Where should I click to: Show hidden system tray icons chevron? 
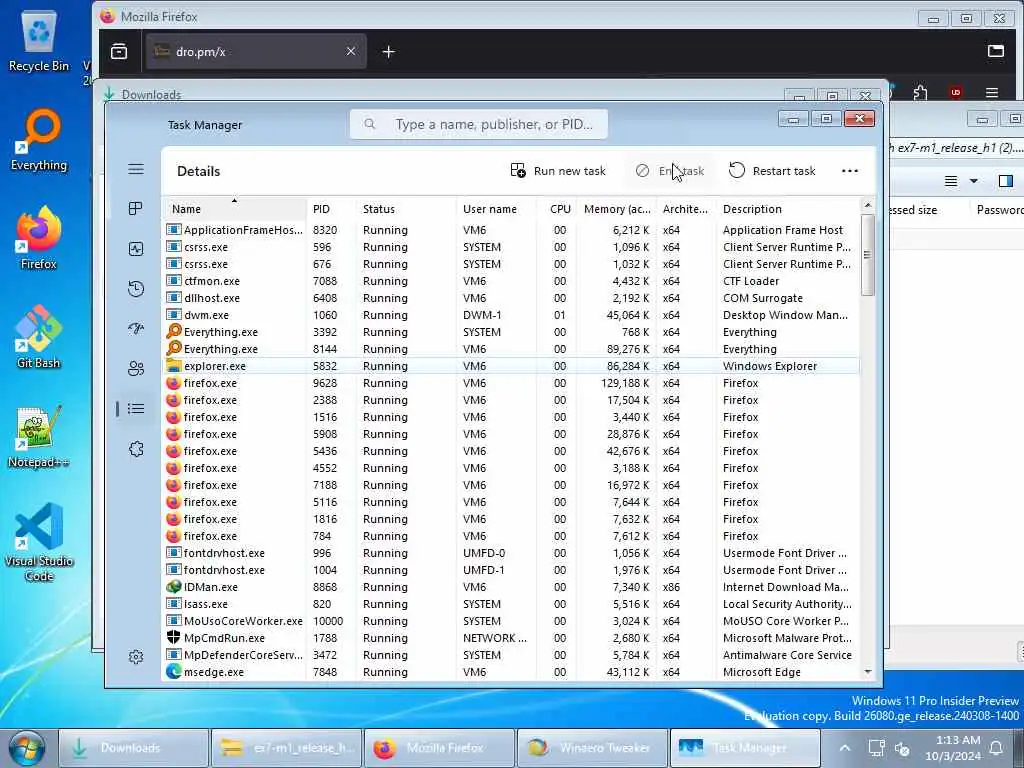844,748
